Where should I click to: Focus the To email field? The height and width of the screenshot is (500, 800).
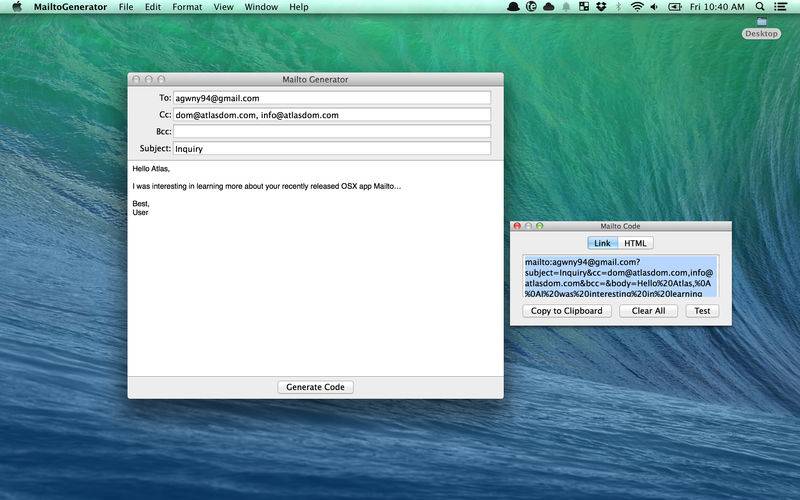(x=332, y=98)
